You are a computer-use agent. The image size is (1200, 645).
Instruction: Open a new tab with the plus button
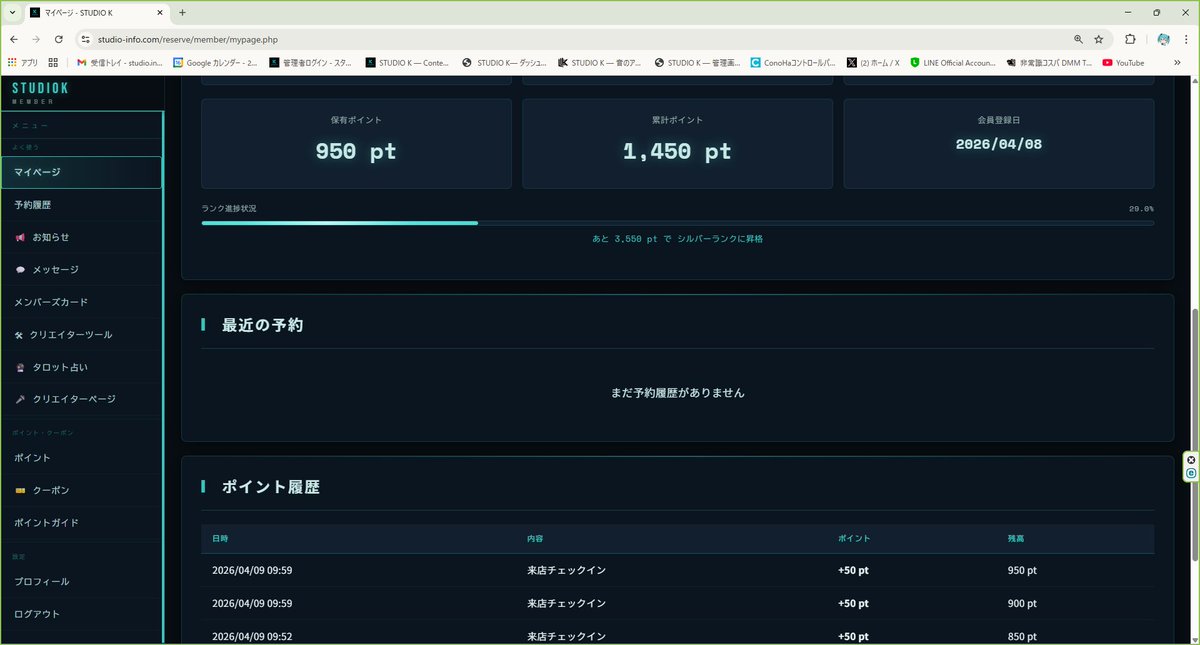click(x=182, y=12)
